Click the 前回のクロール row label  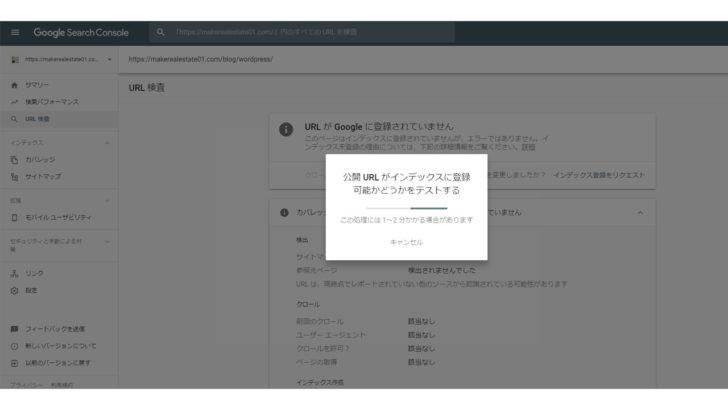point(320,321)
